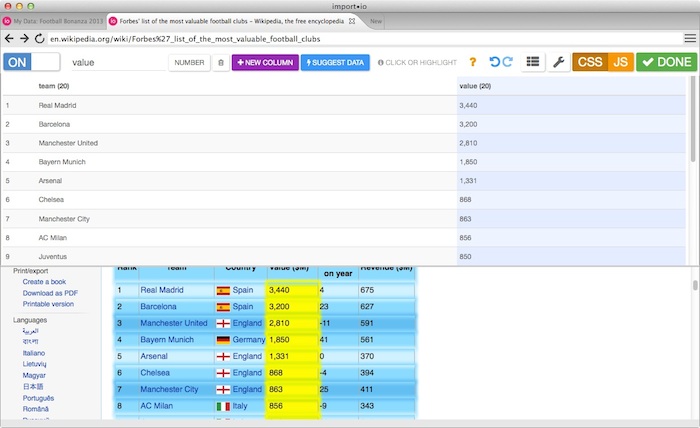Click the Italy flag icon beside AC Milan
700x428 pixels.
point(223,406)
